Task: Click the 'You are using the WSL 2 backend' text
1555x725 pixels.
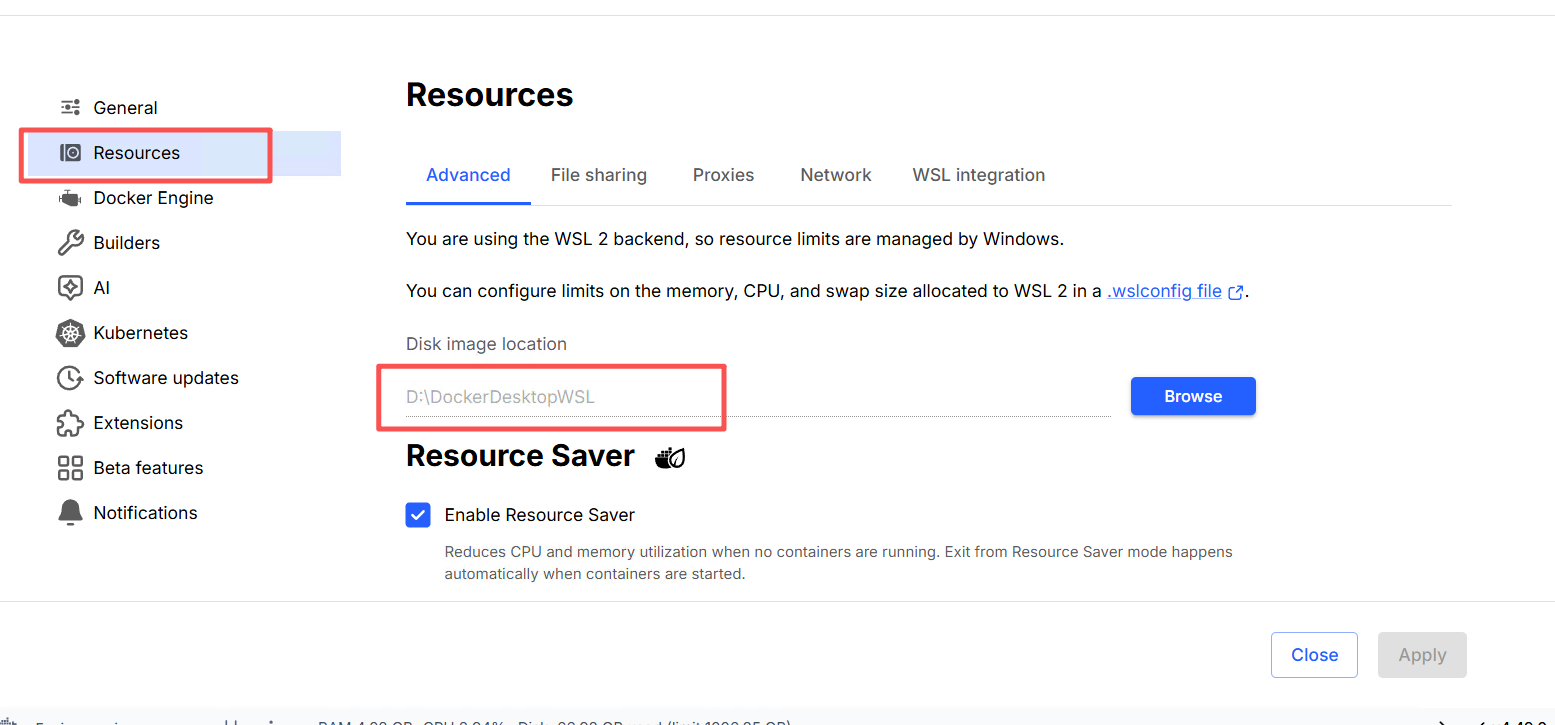Action: click(x=735, y=239)
